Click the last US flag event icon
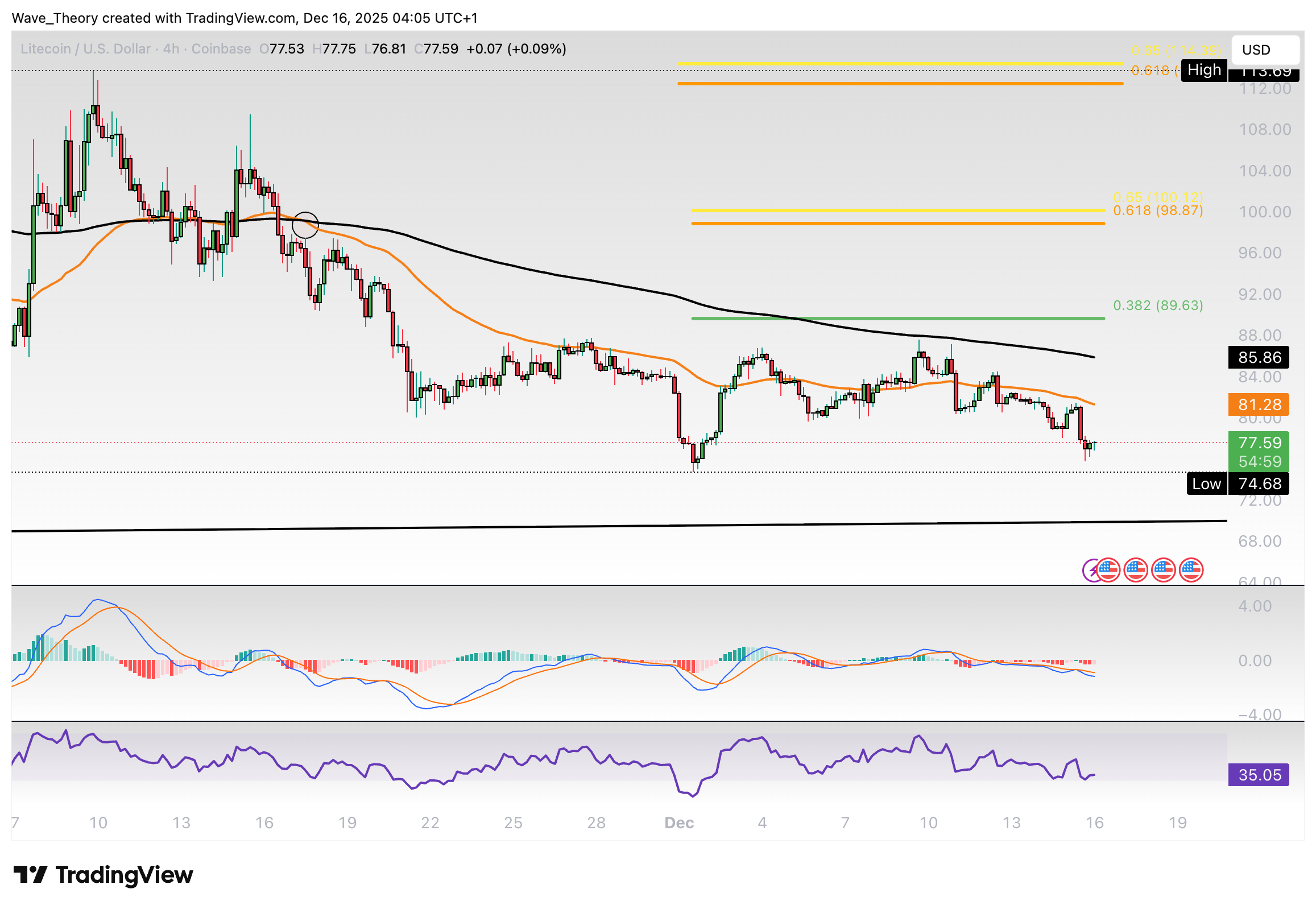1316x909 pixels. [1191, 570]
